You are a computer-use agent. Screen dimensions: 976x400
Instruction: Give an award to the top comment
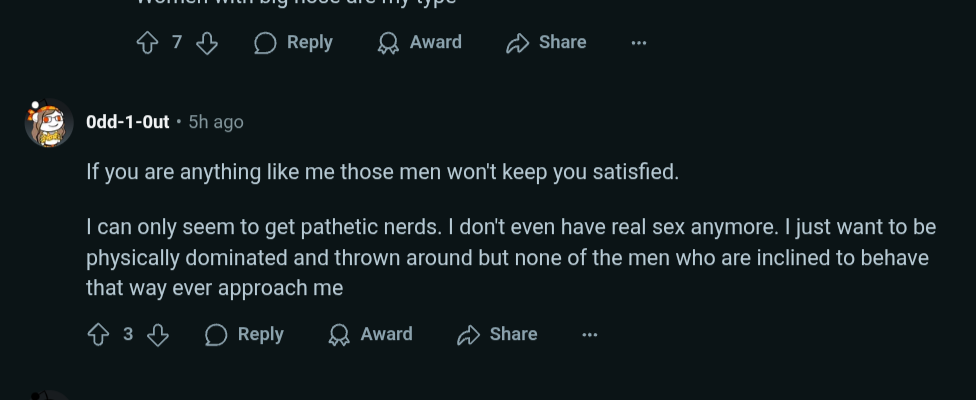(x=419, y=42)
